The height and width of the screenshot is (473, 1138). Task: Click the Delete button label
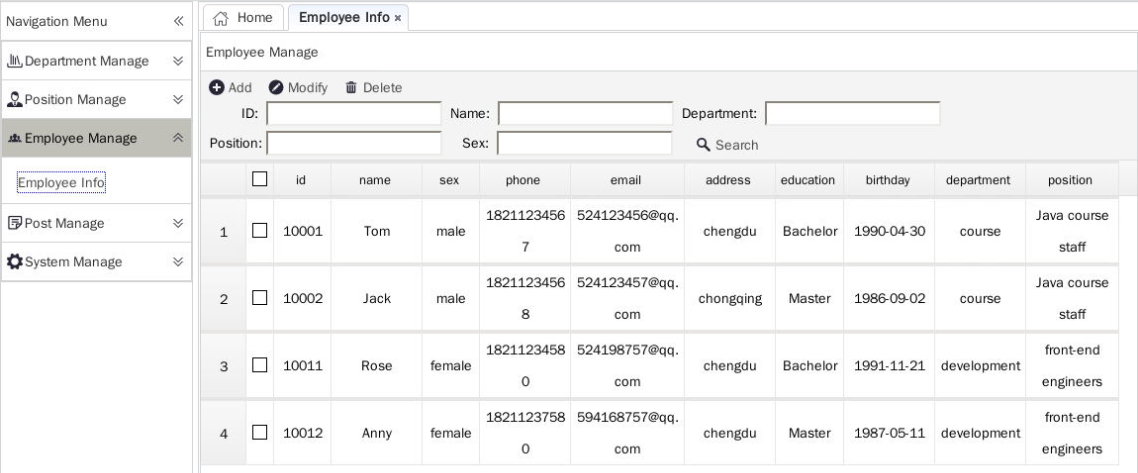[x=382, y=88]
